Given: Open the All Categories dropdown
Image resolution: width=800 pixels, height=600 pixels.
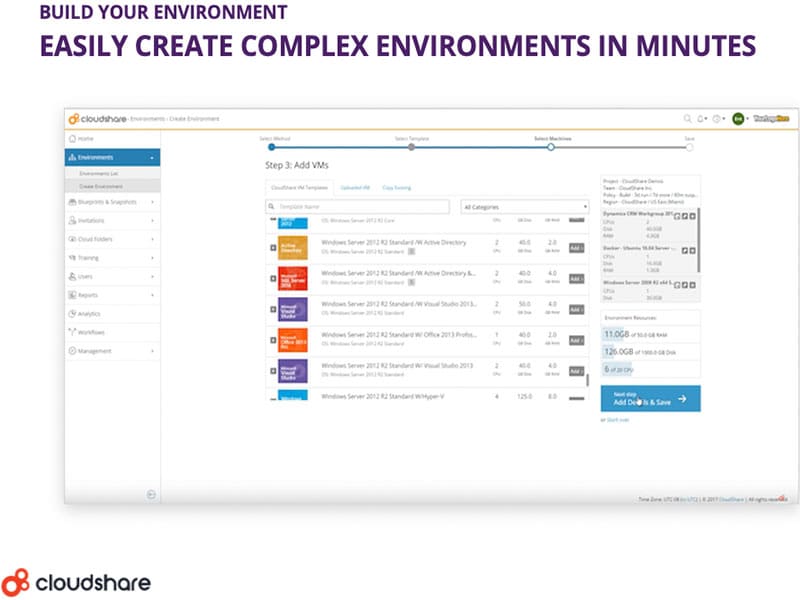Looking at the screenshot, I should 524,207.
